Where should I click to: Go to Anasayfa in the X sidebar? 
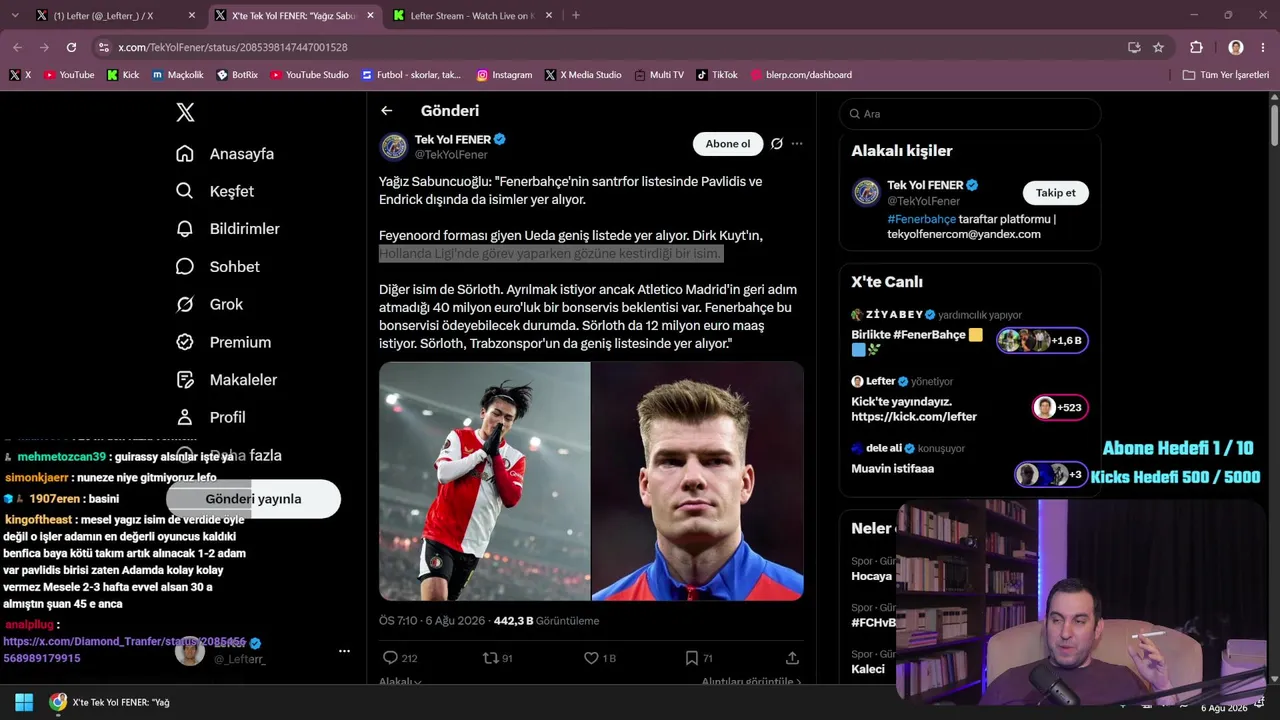pos(225,154)
